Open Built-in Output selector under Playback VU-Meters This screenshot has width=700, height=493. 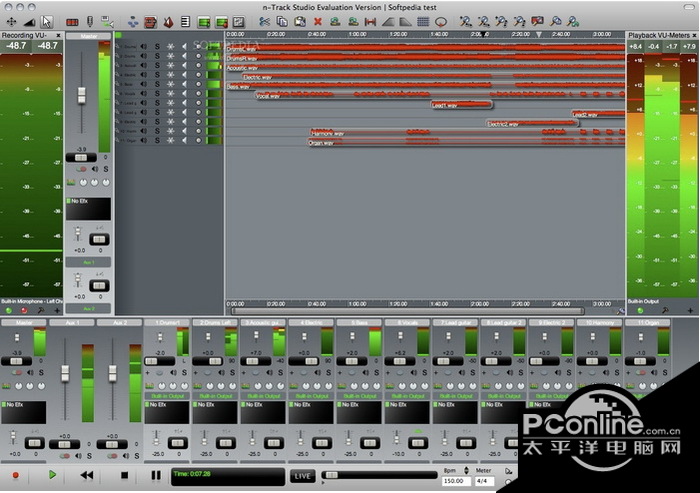click(643, 301)
